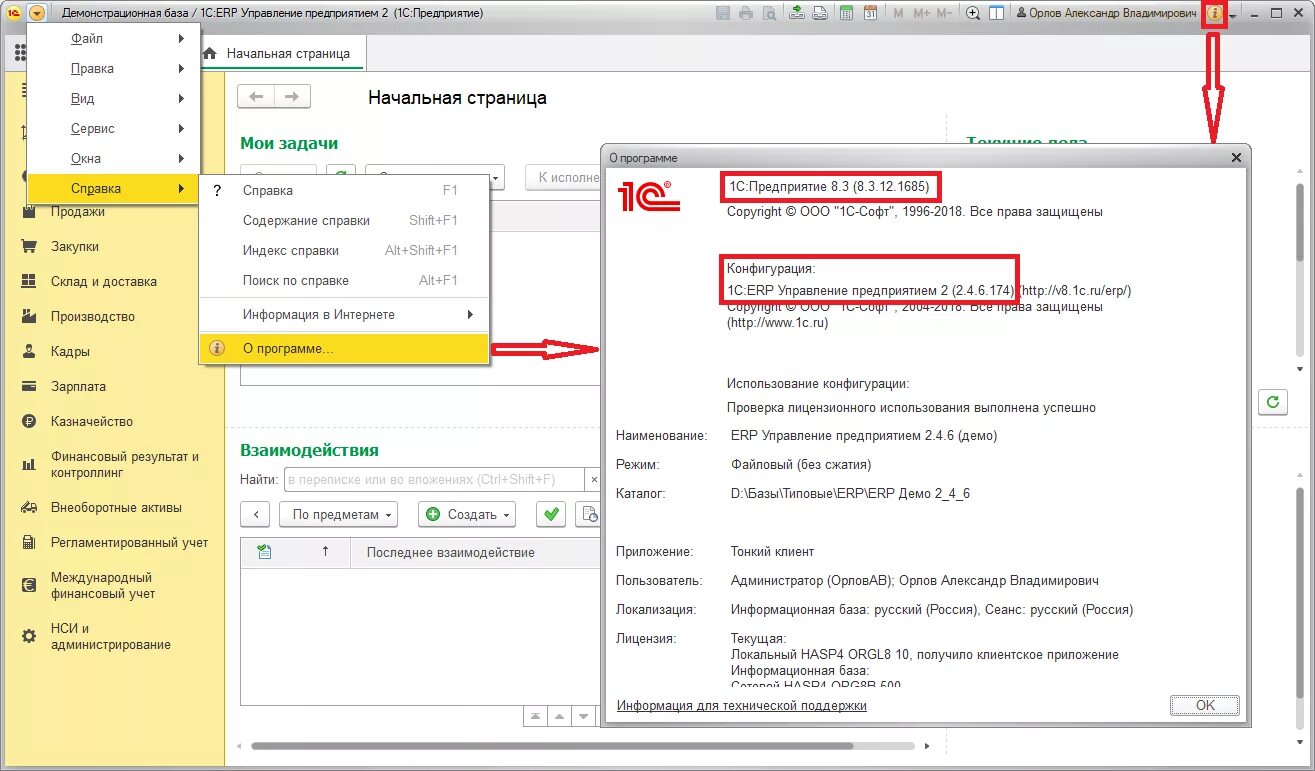Expand the Правка submenu
The width and height of the screenshot is (1315, 771).
click(114, 69)
